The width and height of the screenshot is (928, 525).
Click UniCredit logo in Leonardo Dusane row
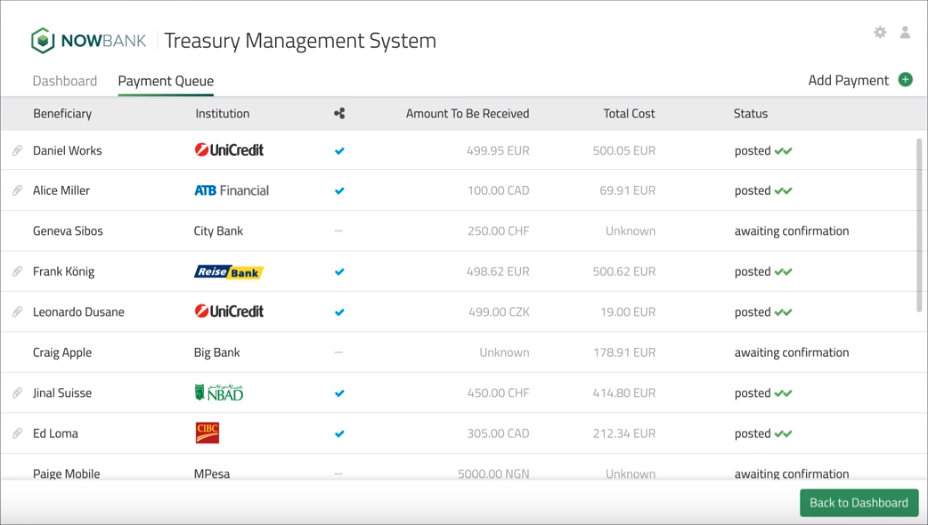point(229,311)
